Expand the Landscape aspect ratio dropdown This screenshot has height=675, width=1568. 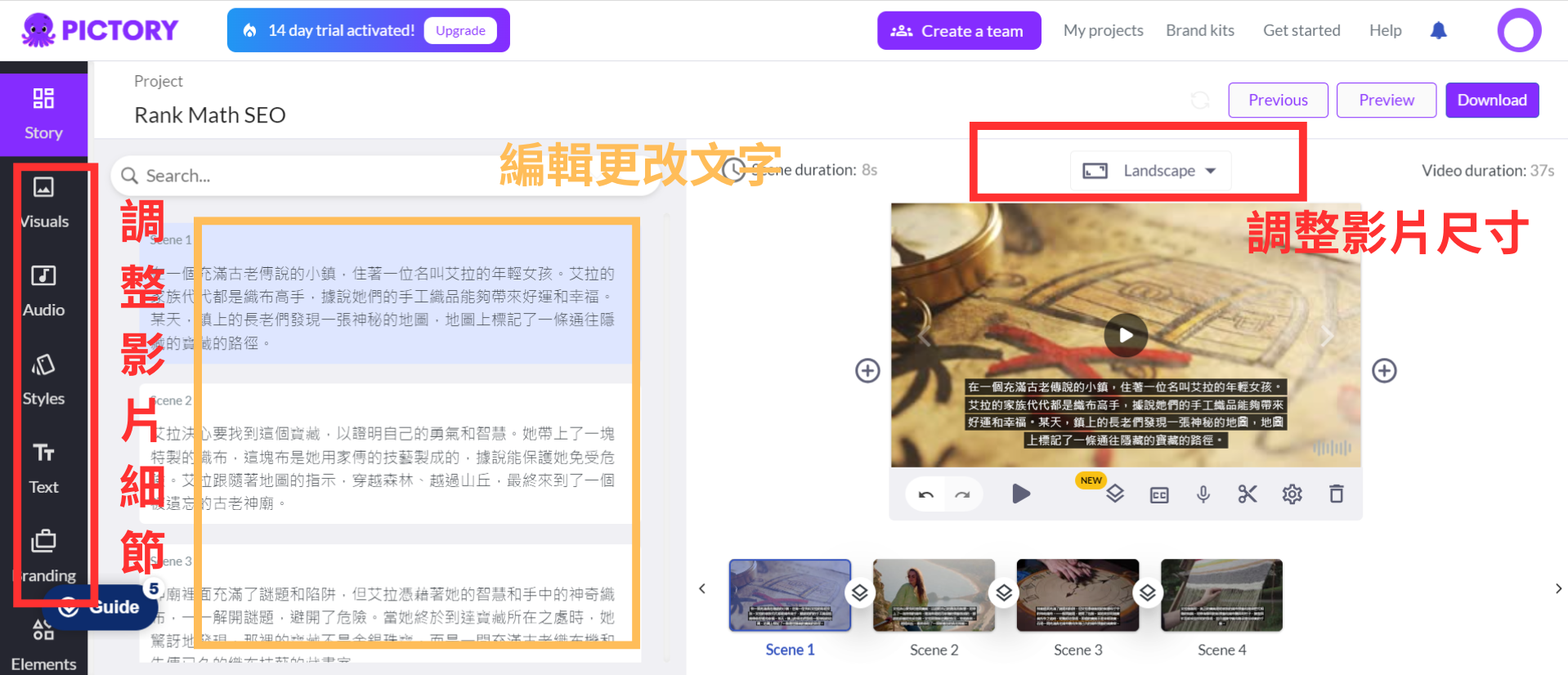click(1150, 171)
